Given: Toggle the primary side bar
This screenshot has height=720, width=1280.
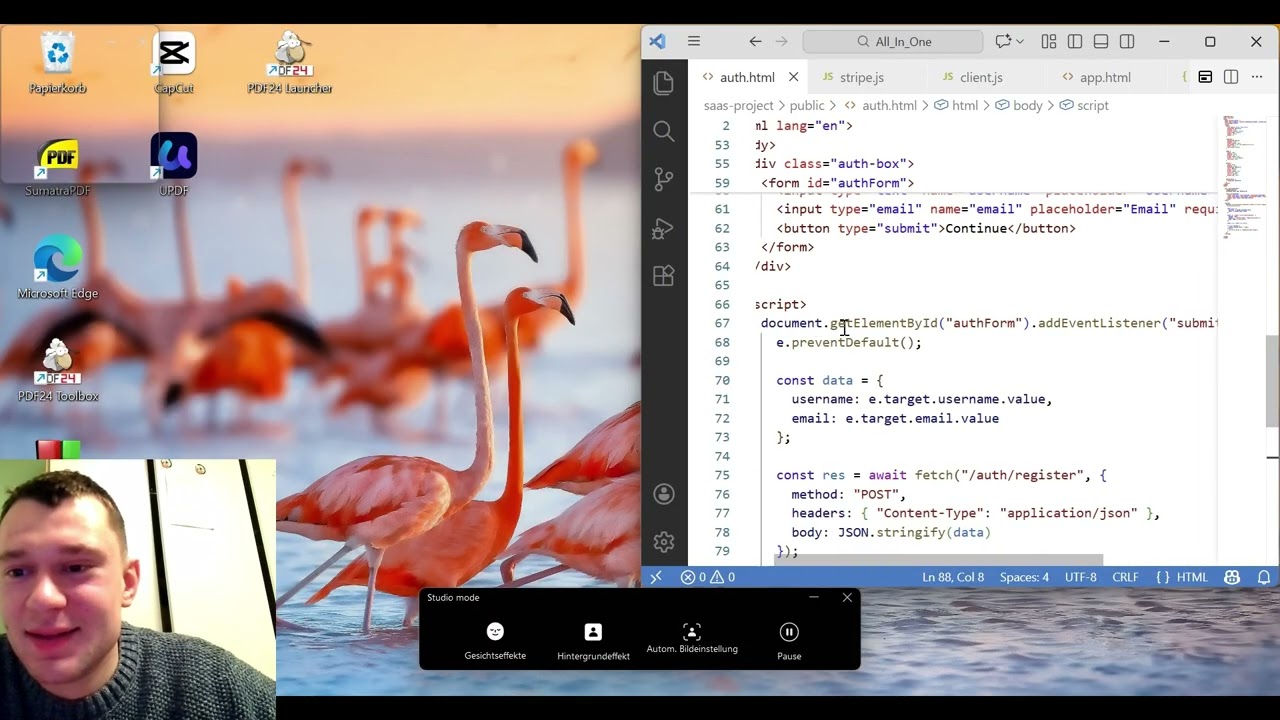Looking at the screenshot, I should point(1075,41).
